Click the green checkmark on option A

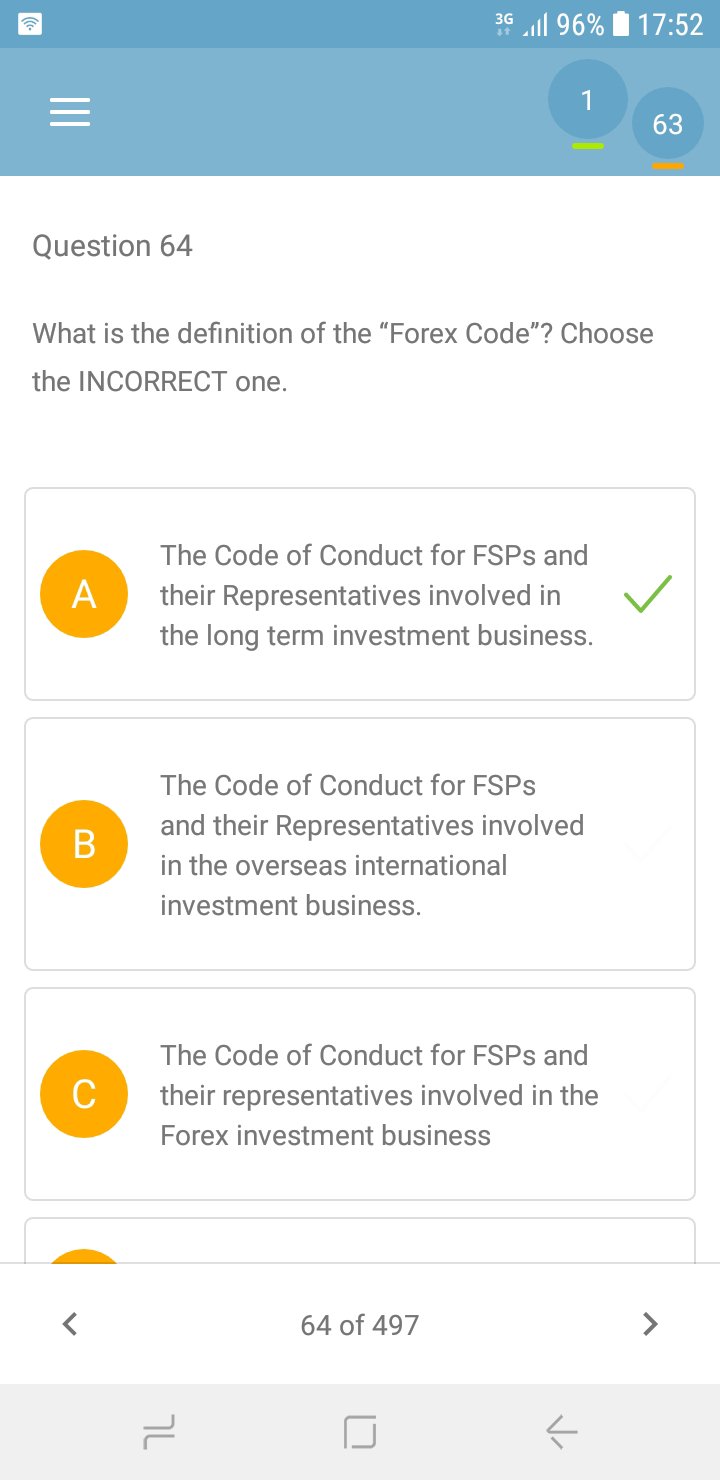click(648, 594)
